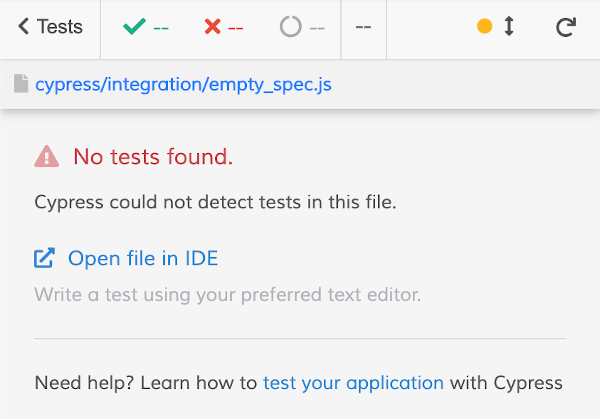Click the red failed X icon
This screenshot has height=419, width=600.
tap(212, 27)
